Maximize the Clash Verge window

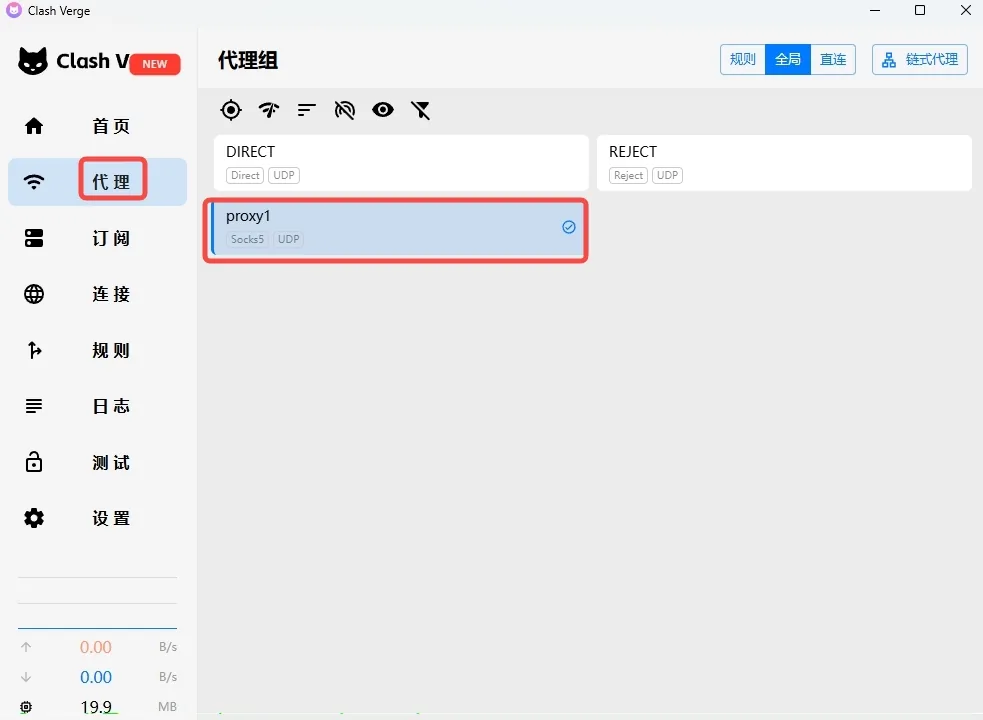(920, 10)
